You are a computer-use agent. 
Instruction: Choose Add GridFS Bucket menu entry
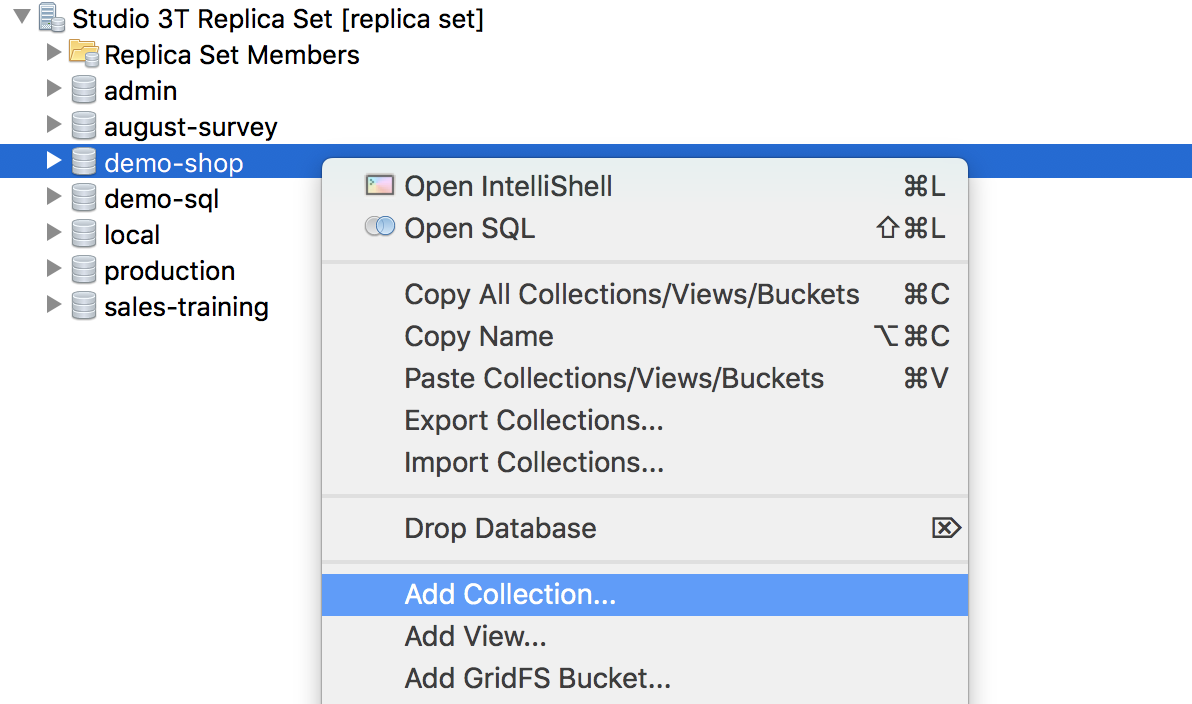coord(537,678)
